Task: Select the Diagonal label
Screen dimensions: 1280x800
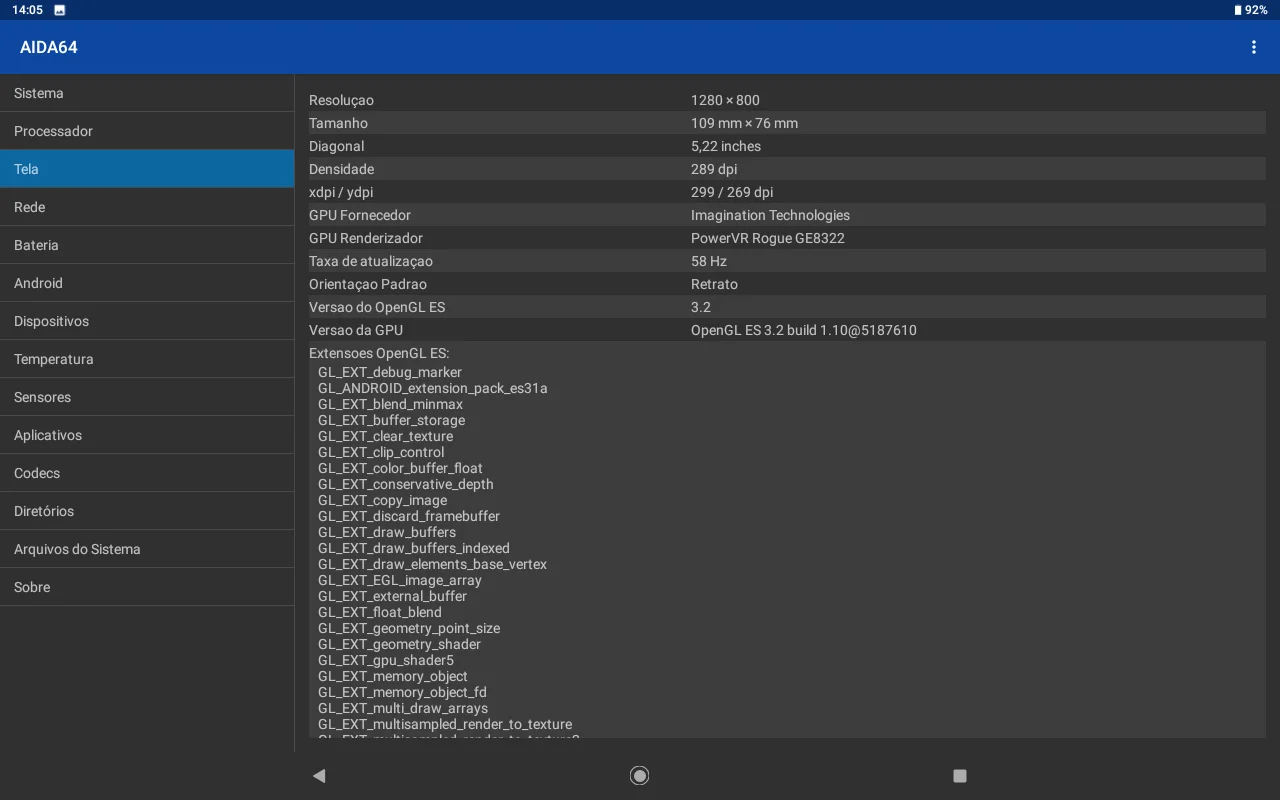Action: pyautogui.click(x=337, y=146)
